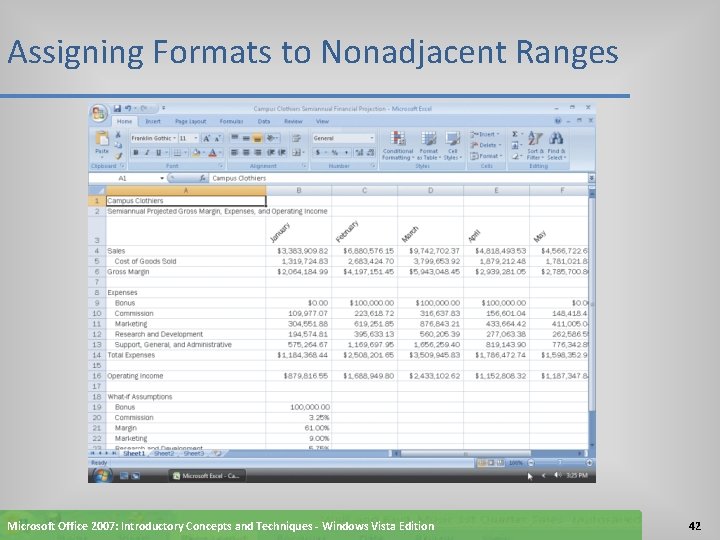This screenshot has width=720, height=540.
Task: Save workbook from Quick Access Toolbar
Action: (117, 108)
